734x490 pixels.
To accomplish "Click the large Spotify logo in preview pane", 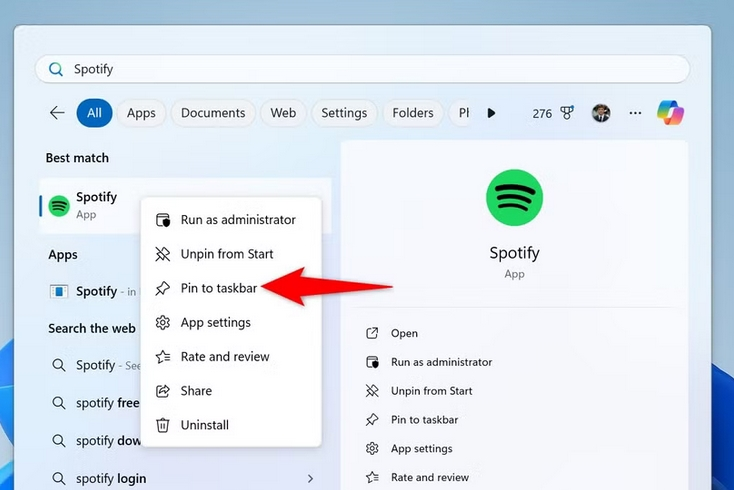I will click(x=514, y=198).
